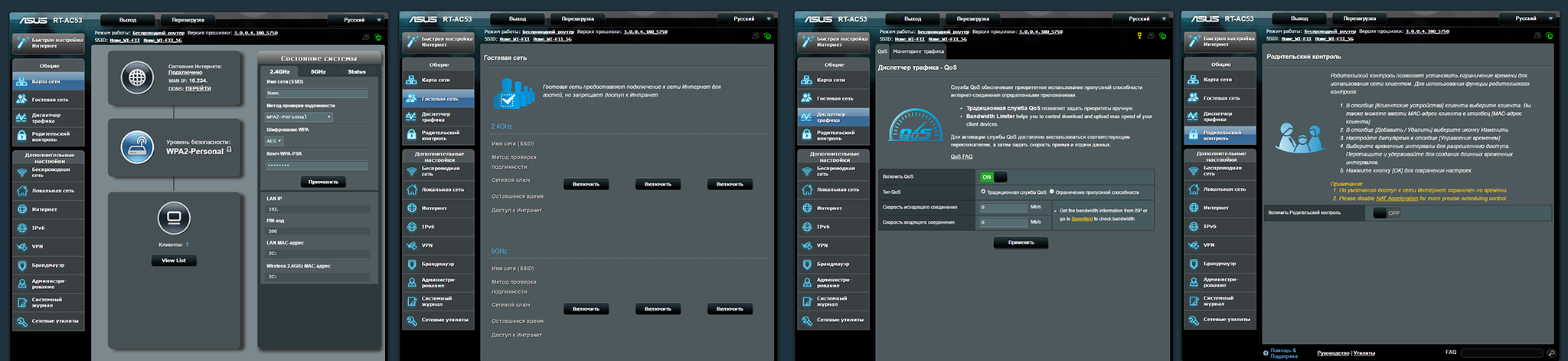Screen dimensions: 1568x361
Task: Open the Русский language dropdown in QoS window
Action: [x=1139, y=18]
